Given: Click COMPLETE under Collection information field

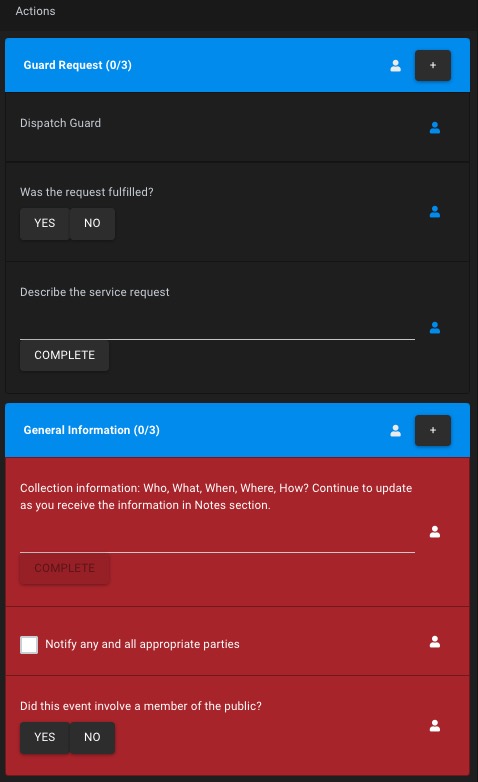Looking at the screenshot, I should tap(64, 569).
